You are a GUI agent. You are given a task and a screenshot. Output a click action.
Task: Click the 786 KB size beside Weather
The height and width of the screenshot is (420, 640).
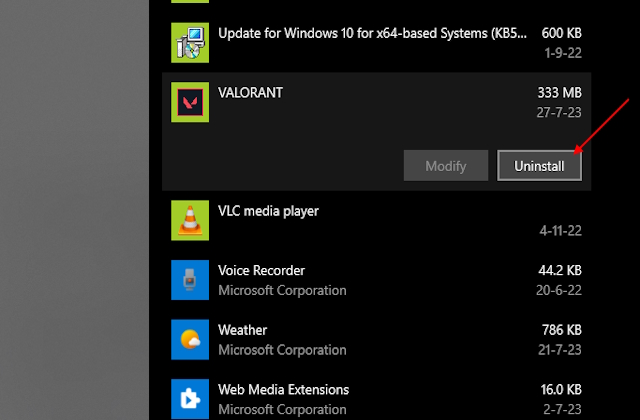point(562,330)
